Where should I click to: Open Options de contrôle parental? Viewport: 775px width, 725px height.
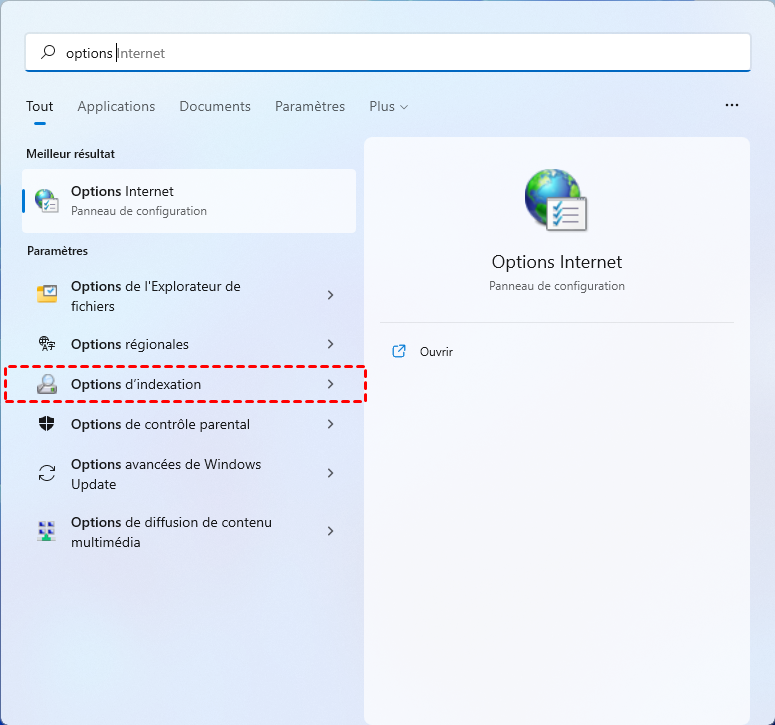189,424
